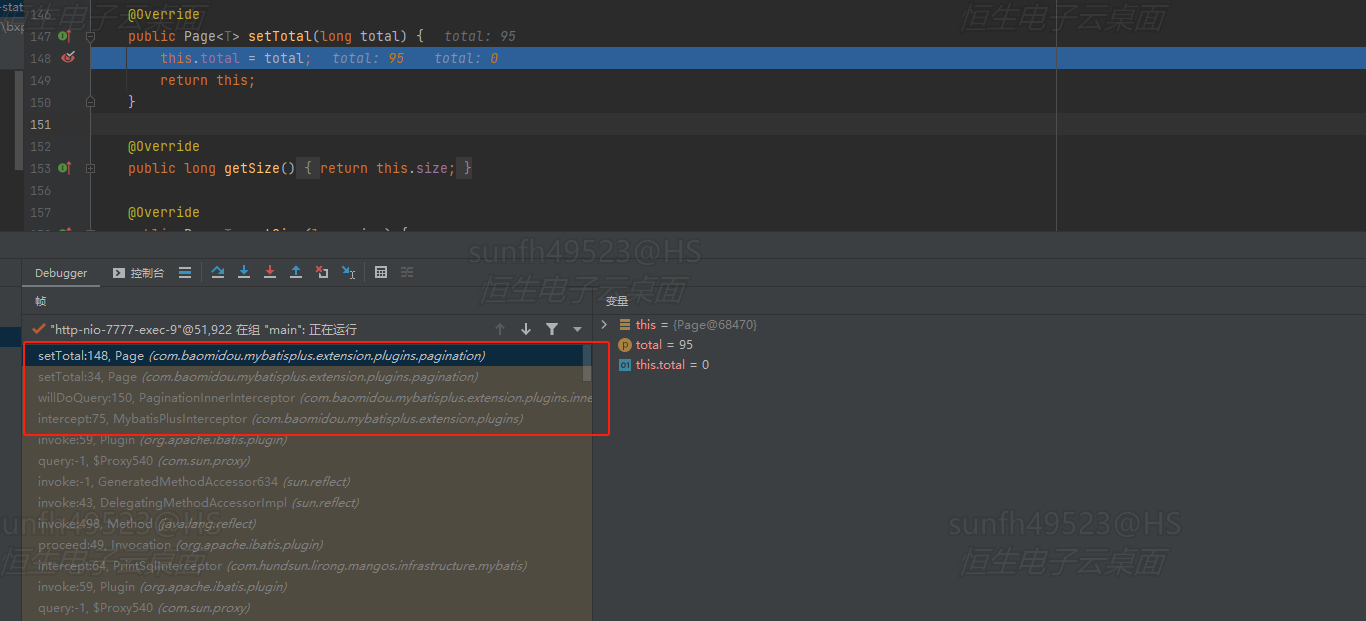Click the fold-end marker on line 150
Screen dimensions: 1366x621
[x=90, y=102]
